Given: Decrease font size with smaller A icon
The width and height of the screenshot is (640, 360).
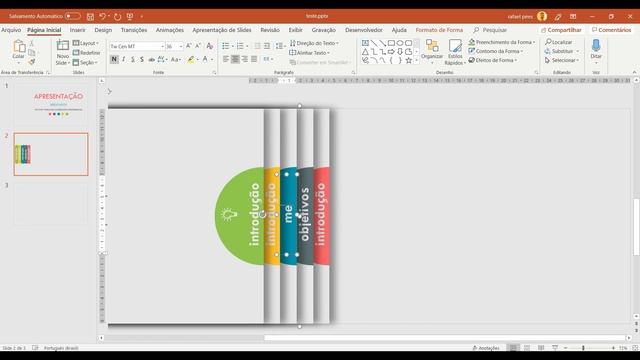Looking at the screenshot, I should point(198,46).
